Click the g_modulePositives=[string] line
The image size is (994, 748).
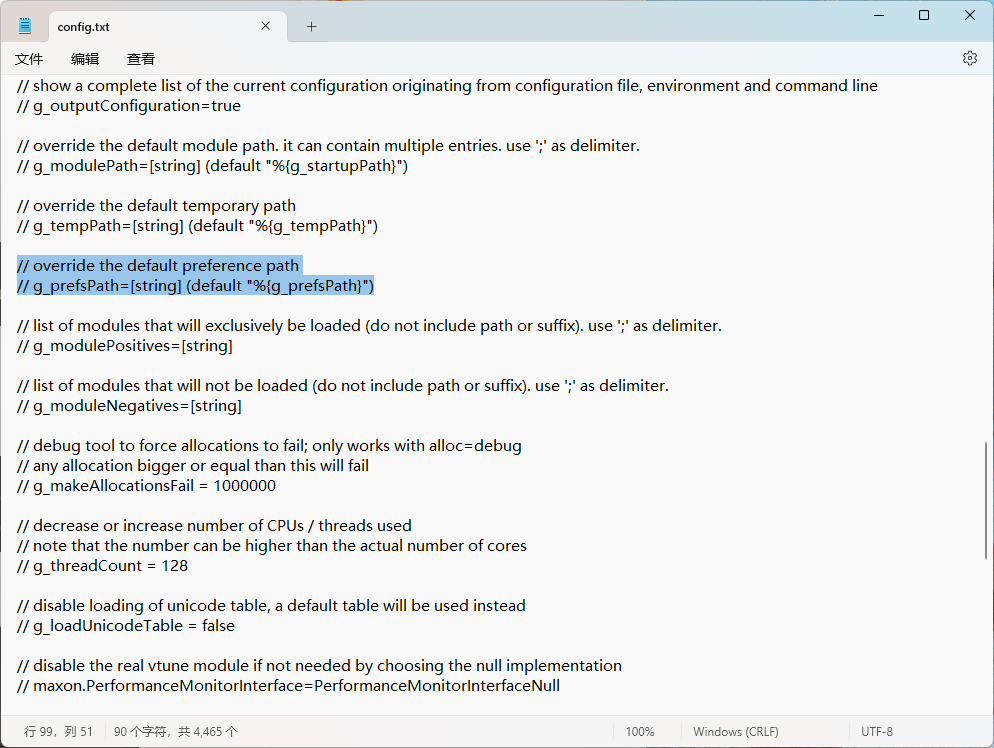[125, 346]
